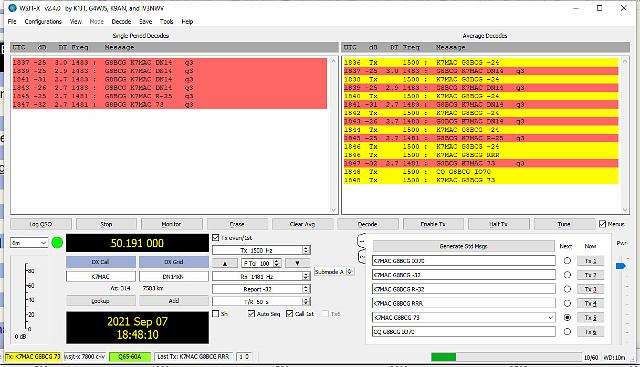Open the View menu
This screenshot has width=640, height=367.
pyautogui.click(x=76, y=22)
